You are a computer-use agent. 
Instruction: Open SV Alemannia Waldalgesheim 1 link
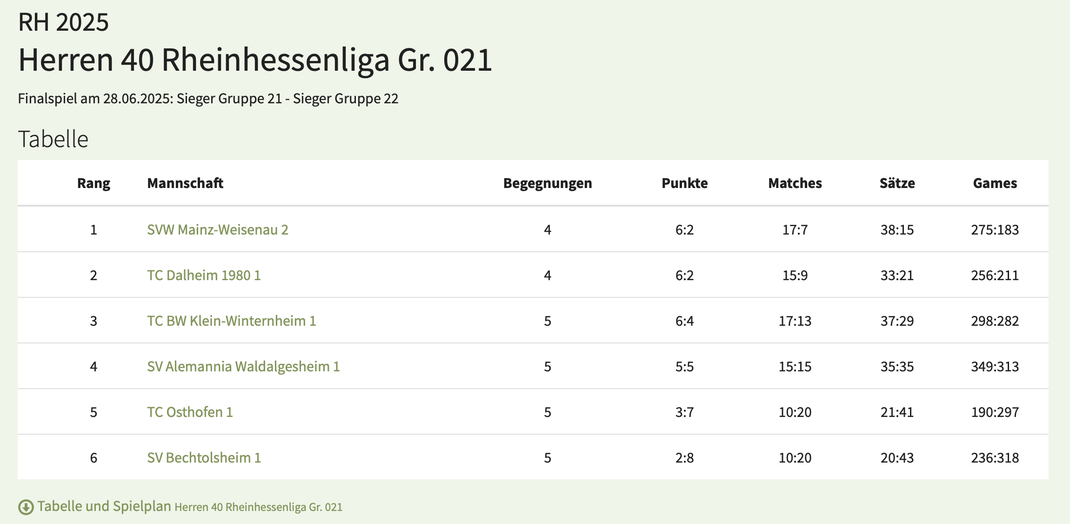click(x=244, y=366)
